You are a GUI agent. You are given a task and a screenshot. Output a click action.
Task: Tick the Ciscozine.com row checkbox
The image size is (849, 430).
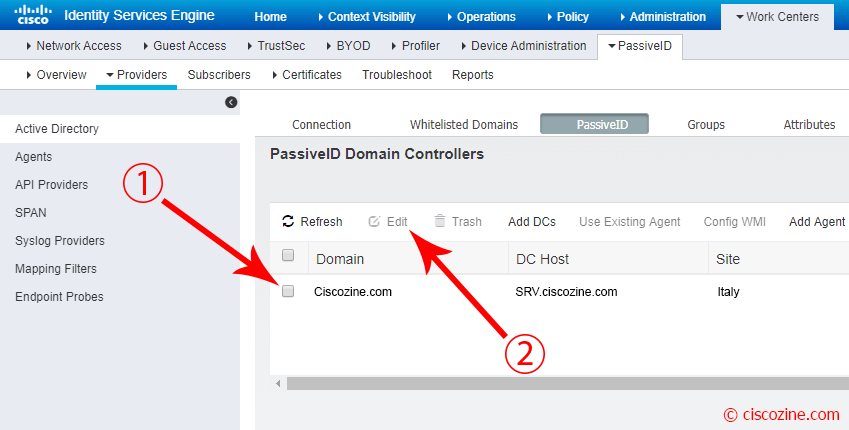(x=288, y=291)
